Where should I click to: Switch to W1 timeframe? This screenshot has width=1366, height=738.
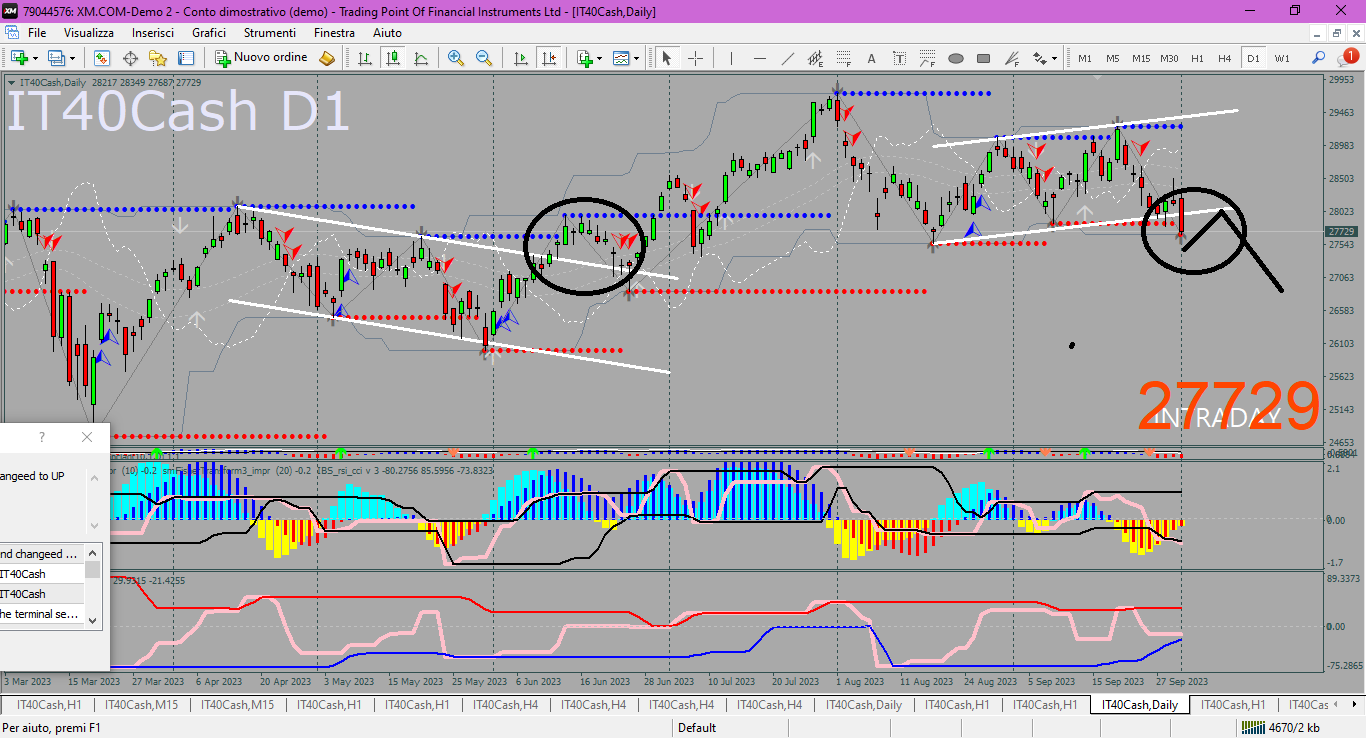coord(1282,58)
